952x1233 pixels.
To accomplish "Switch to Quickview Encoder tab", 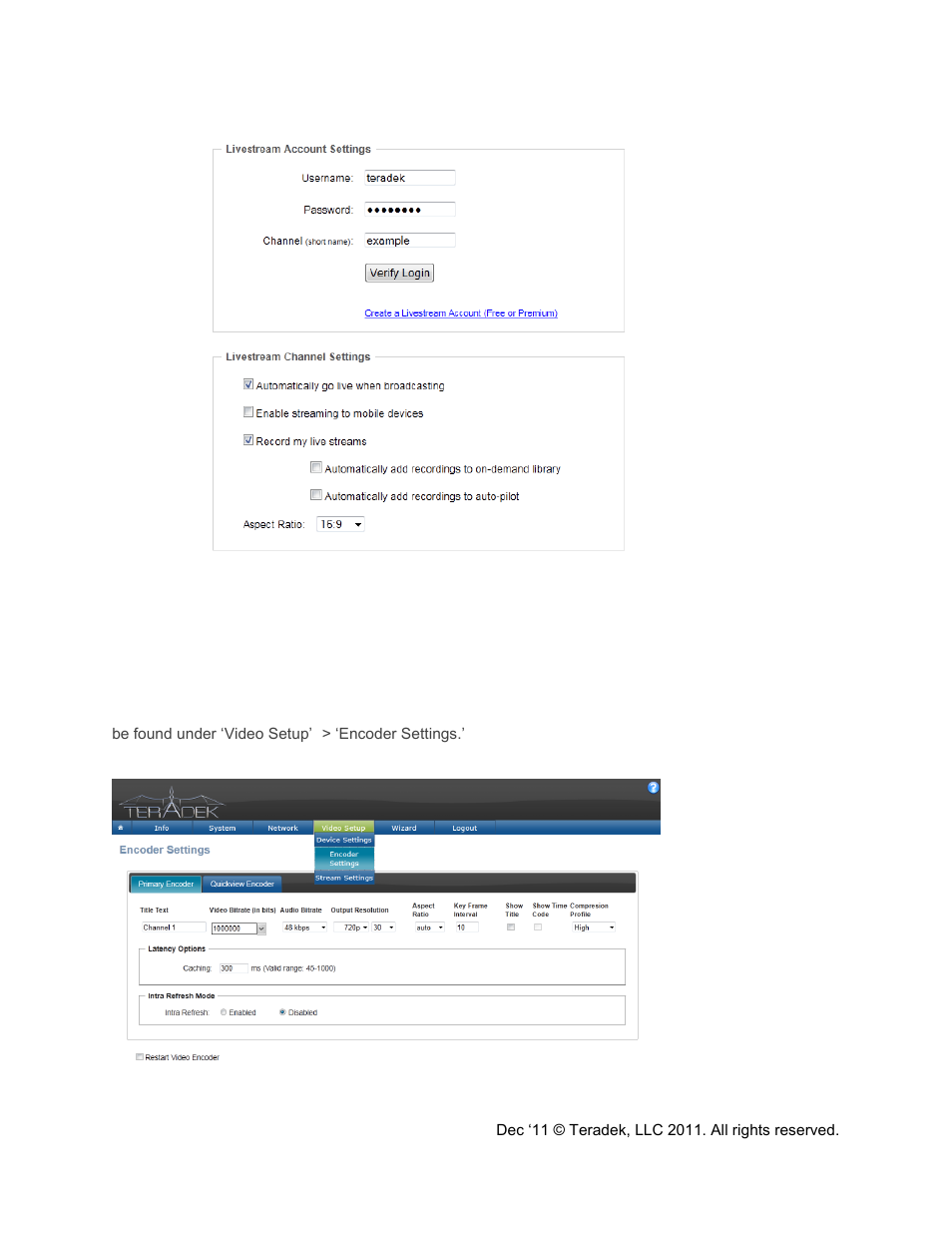I will click(x=242, y=884).
